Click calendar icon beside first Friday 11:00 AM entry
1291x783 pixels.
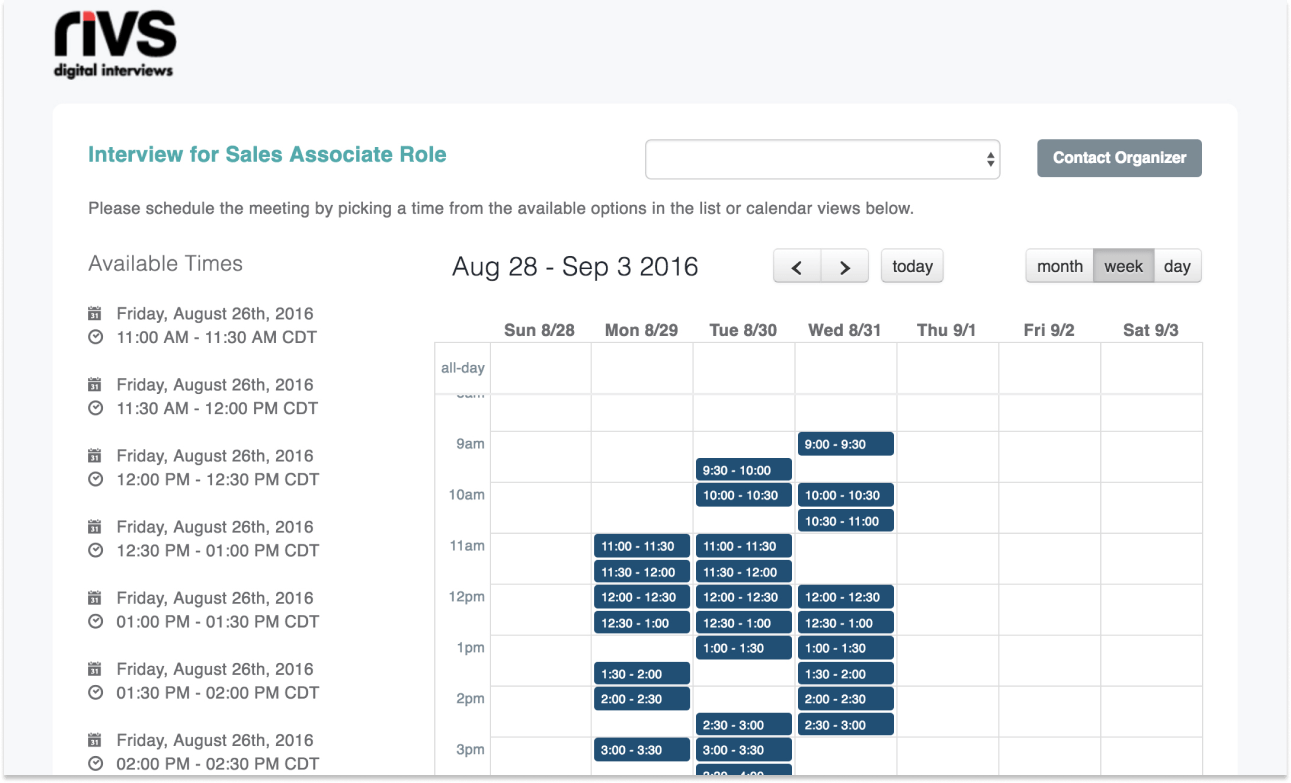point(95,314)
